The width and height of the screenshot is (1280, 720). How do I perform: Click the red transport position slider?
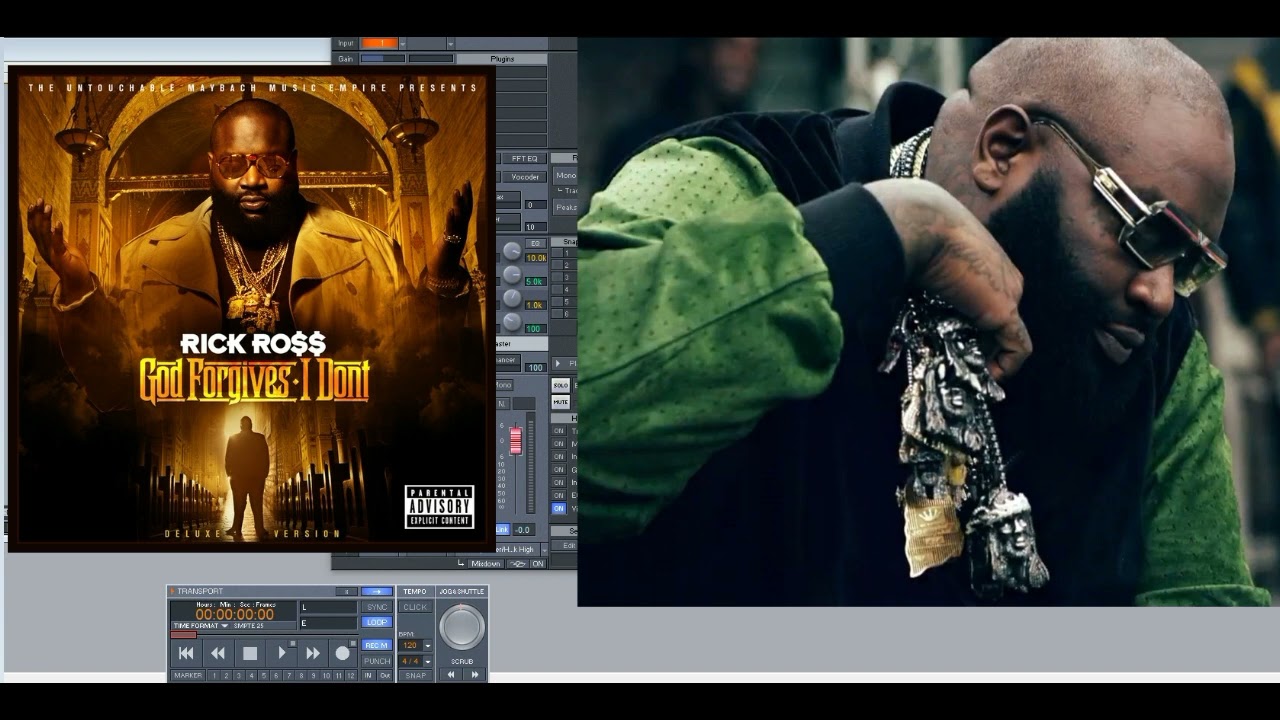184,635
